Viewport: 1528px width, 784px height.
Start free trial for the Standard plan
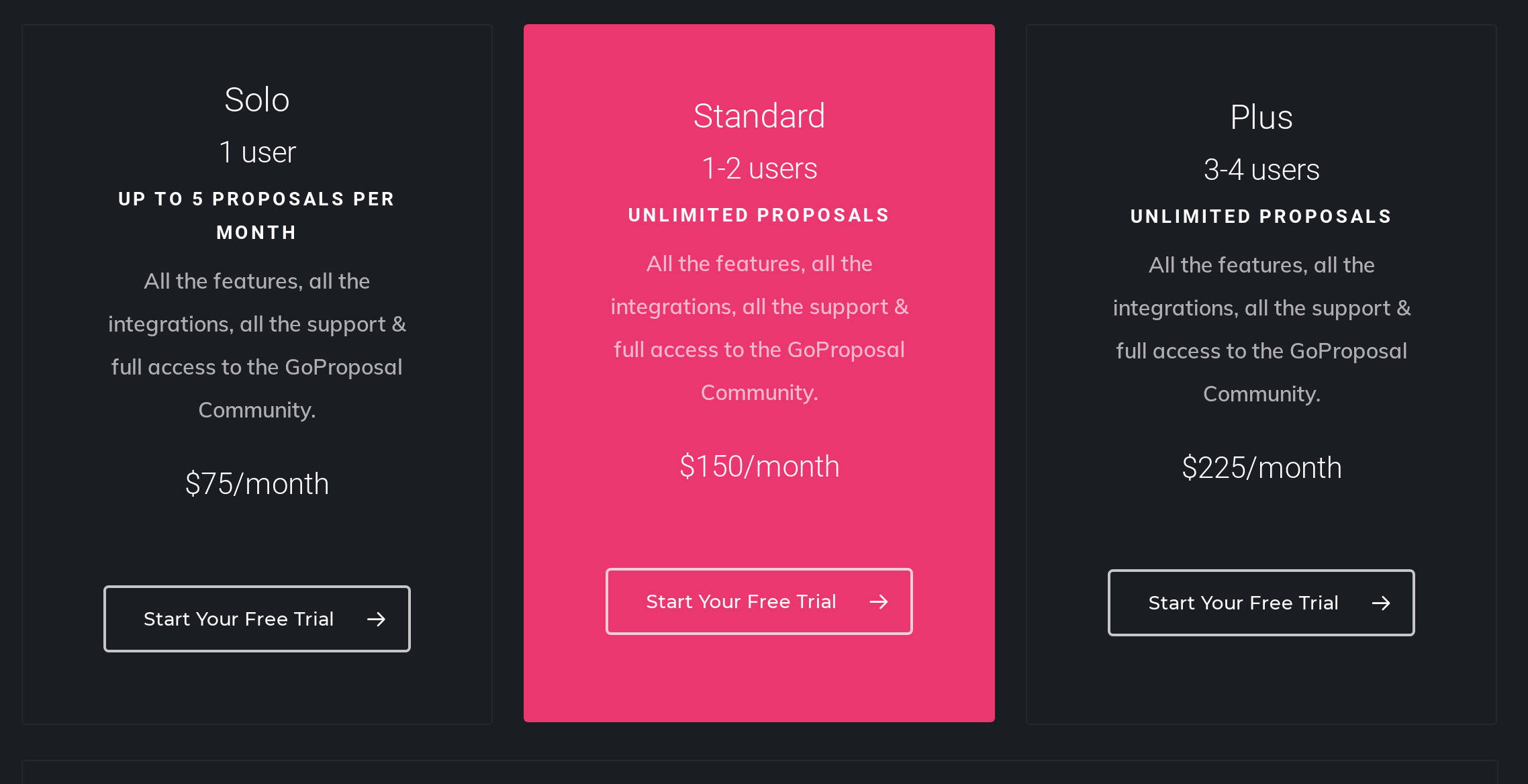point(759,602)
